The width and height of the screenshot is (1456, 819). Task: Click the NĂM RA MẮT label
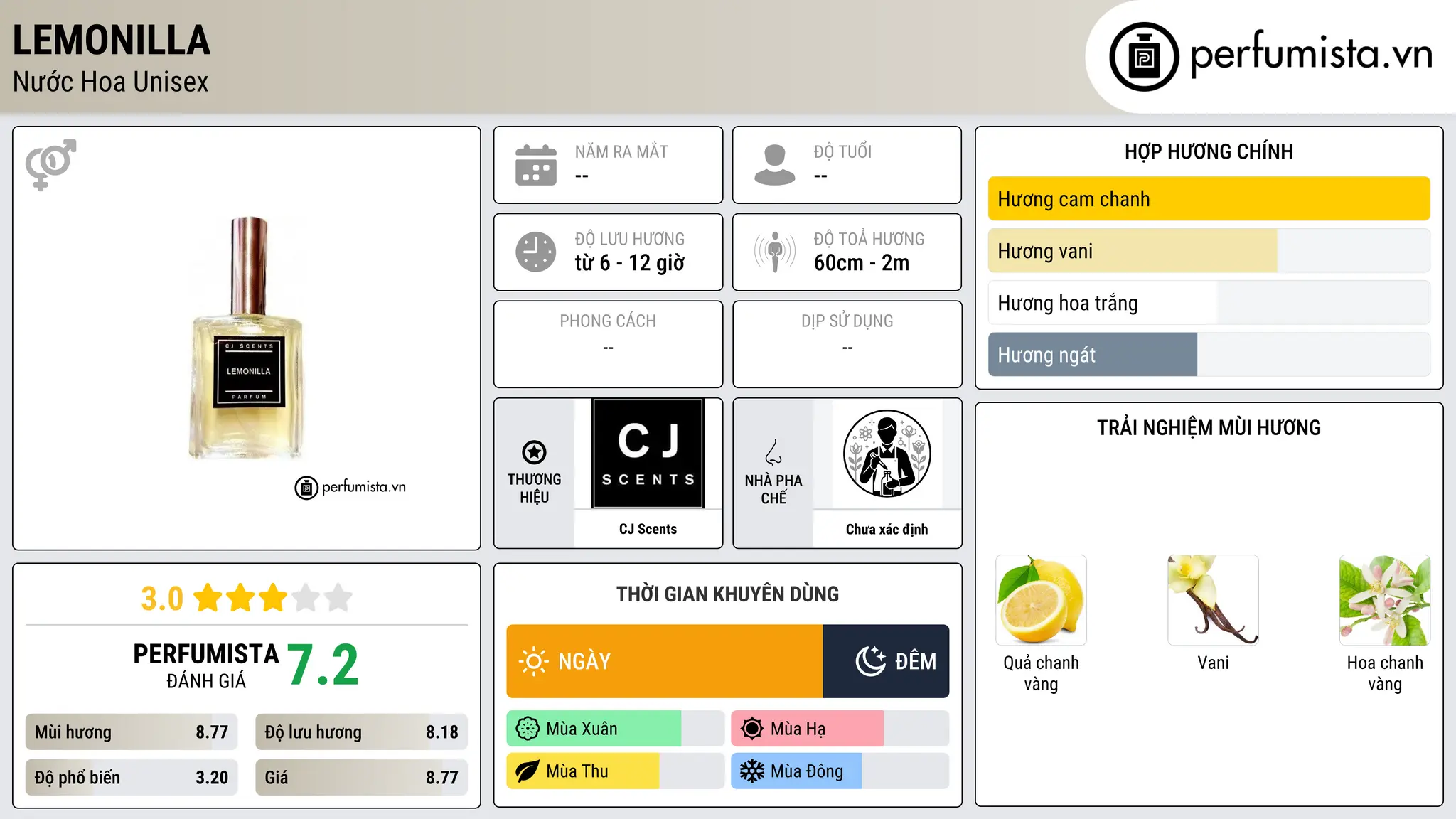click(621, 151)
